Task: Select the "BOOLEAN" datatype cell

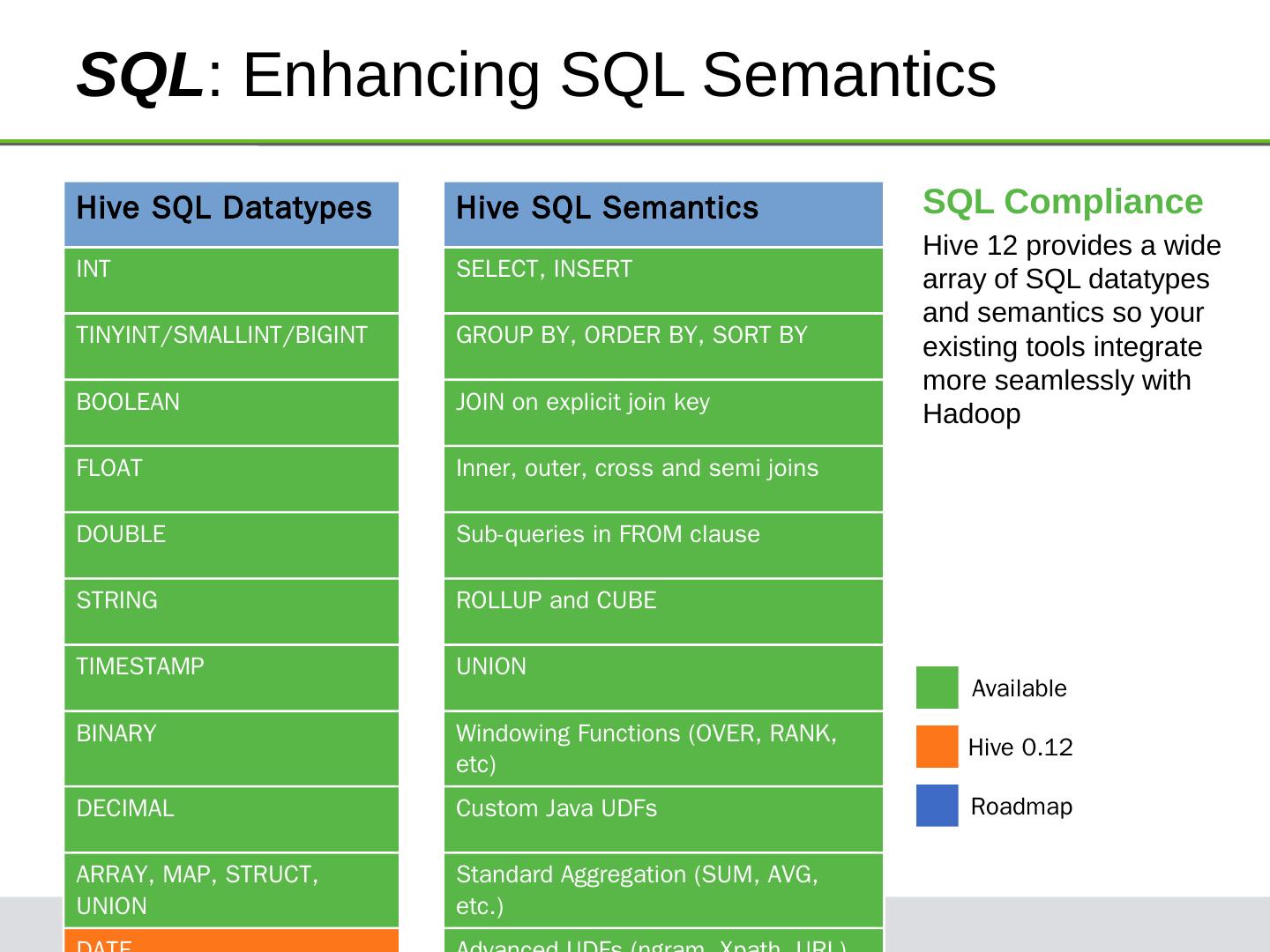Action: point(231,413)
